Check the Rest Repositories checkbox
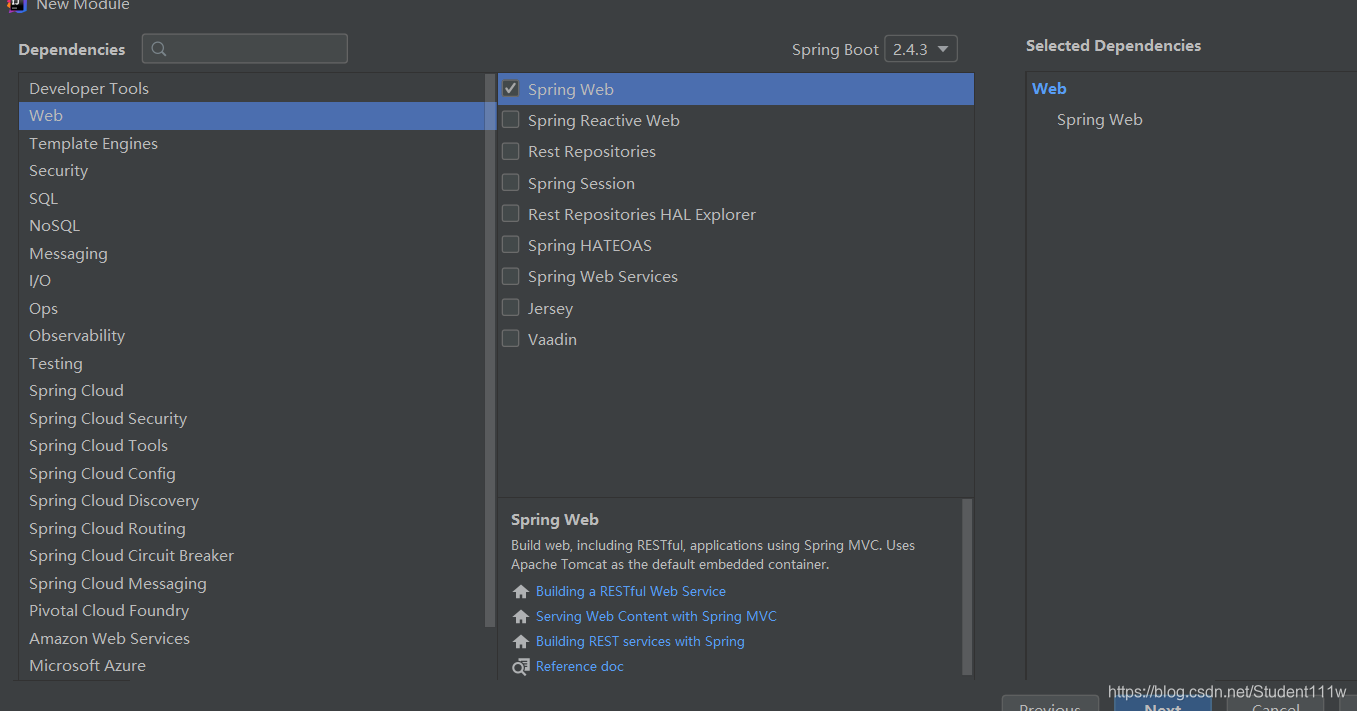The image size is (1357, 711). click(510, 151)
